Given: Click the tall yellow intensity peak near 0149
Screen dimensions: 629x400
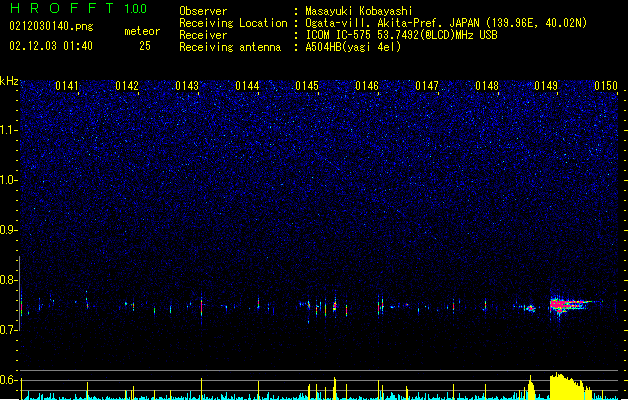Looking at the screenshot, I should point(570,386).
